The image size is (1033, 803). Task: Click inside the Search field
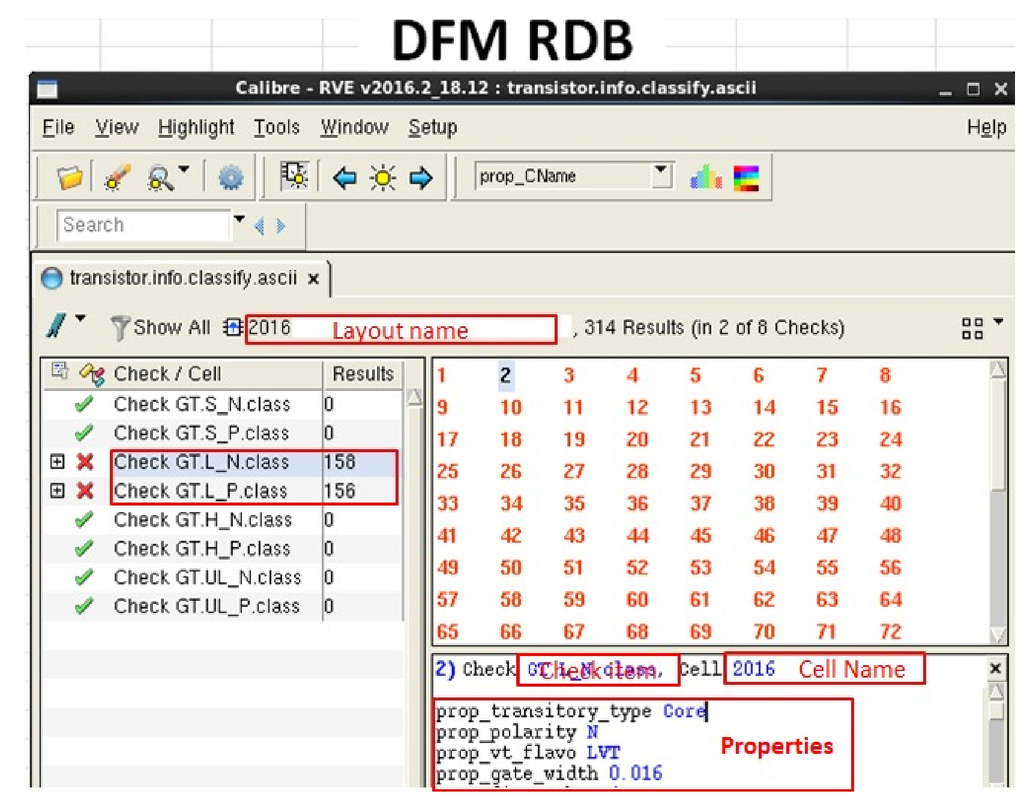coord(144,225)
